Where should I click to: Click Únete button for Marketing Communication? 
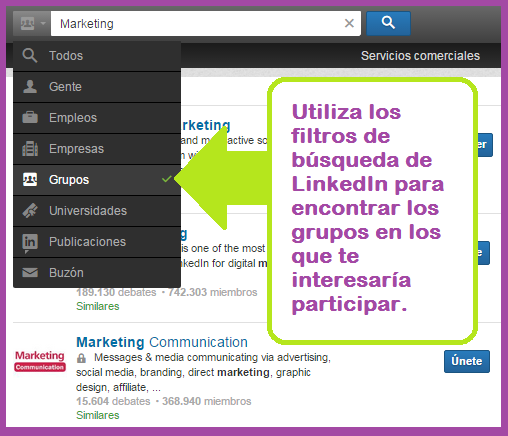(467, 361)
